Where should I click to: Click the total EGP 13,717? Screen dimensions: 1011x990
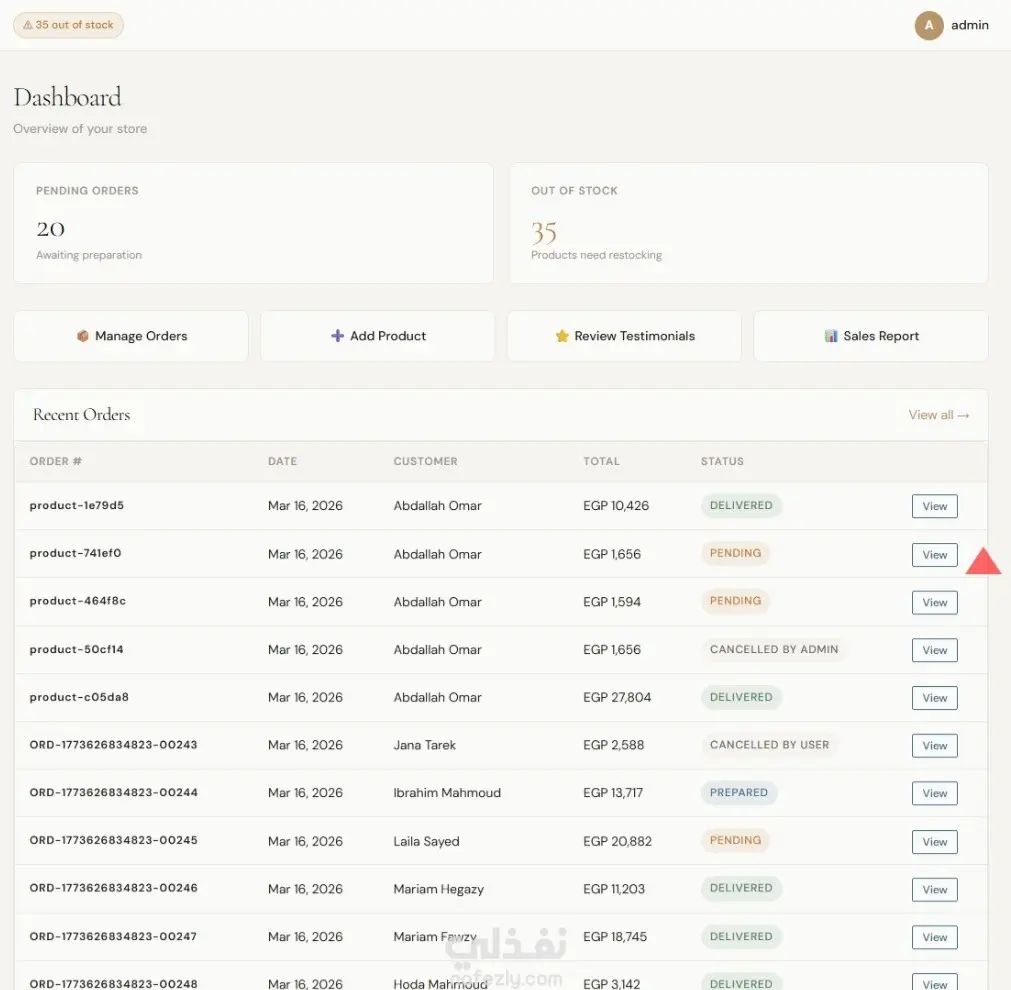[x=613, y=793]
